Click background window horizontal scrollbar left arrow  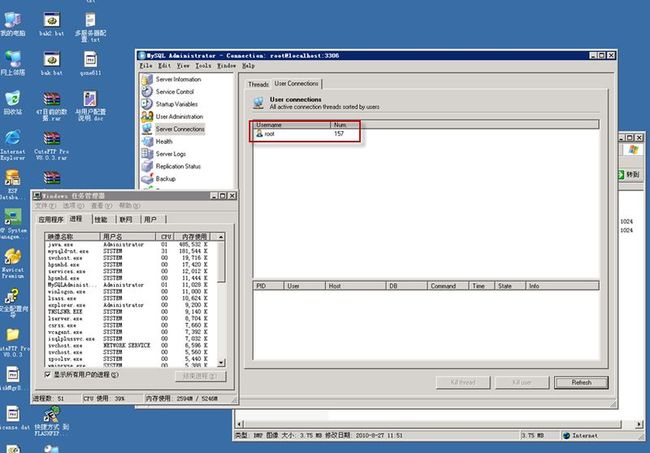pyautogui.click(x=239, y=424)
